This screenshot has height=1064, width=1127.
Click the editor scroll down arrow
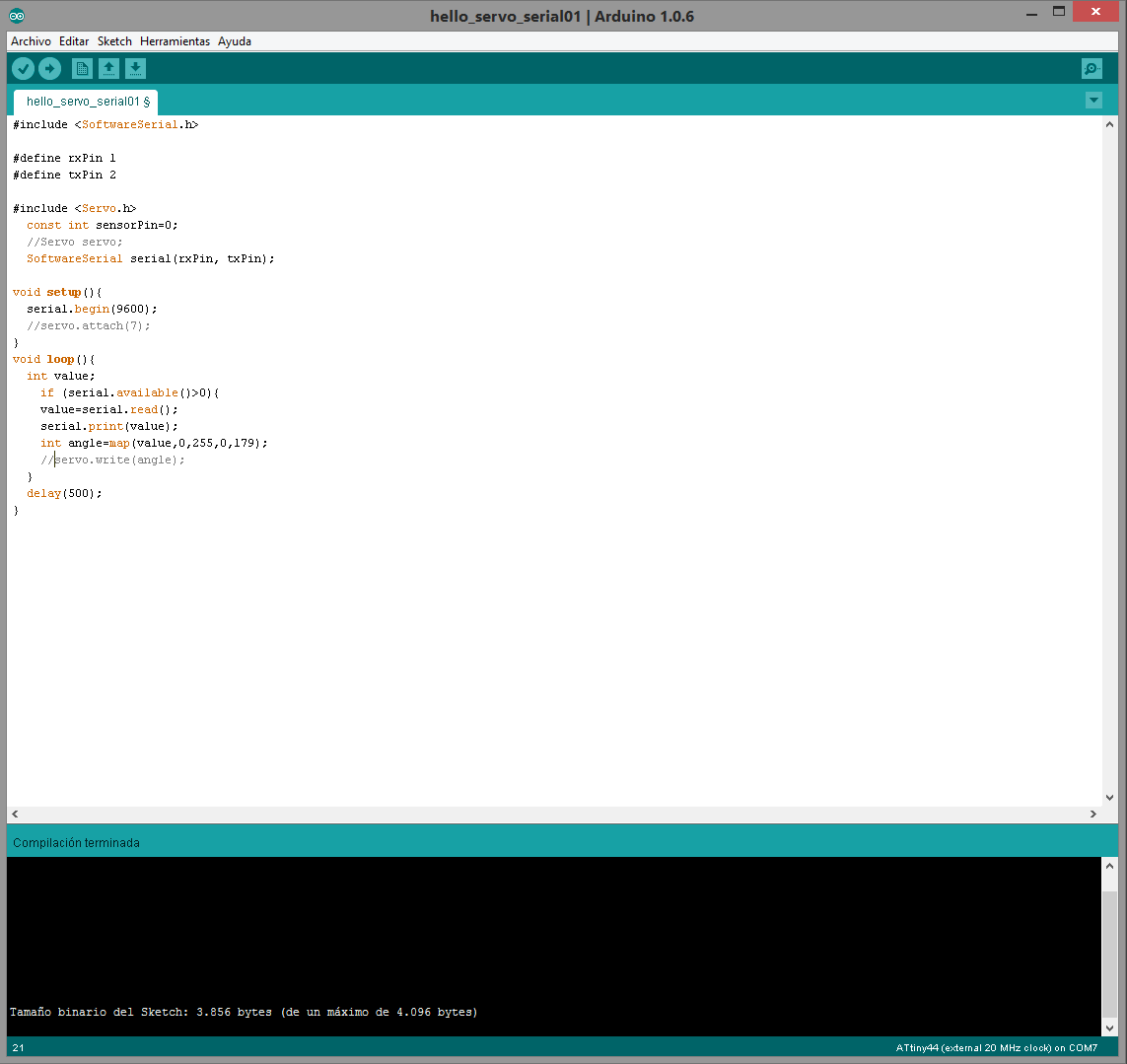[1110, 798]
